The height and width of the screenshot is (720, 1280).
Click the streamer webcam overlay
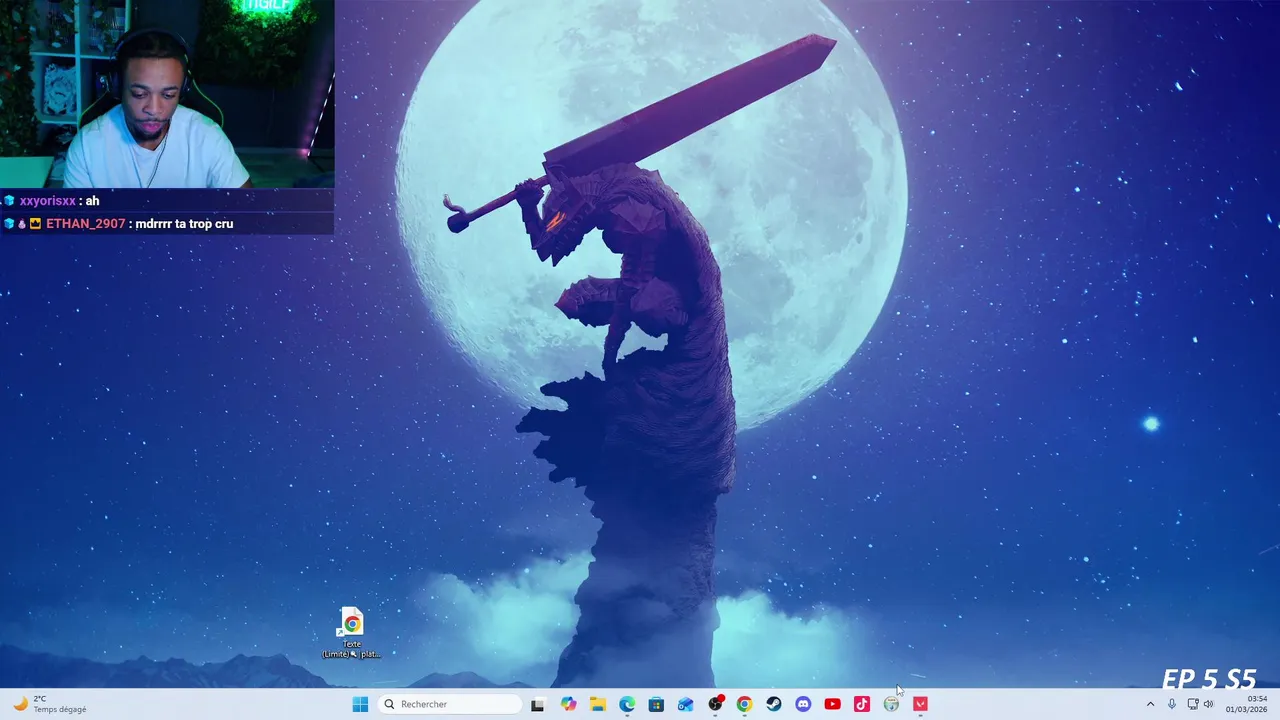click(x=167, y=94)
